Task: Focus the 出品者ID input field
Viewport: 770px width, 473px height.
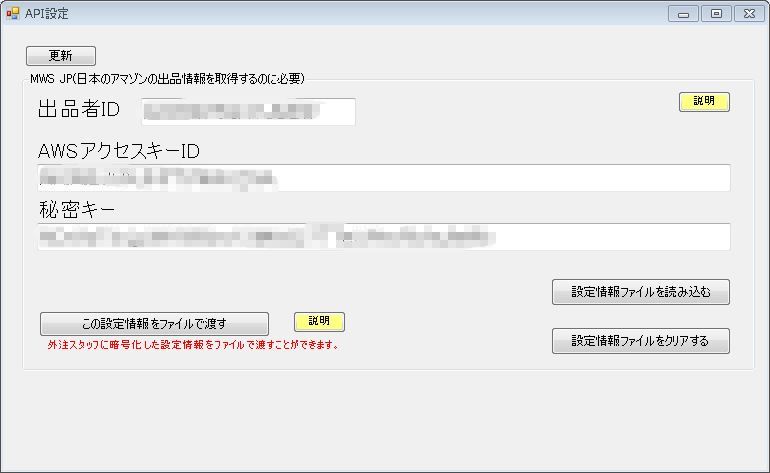Action: [x=248, y=111]
